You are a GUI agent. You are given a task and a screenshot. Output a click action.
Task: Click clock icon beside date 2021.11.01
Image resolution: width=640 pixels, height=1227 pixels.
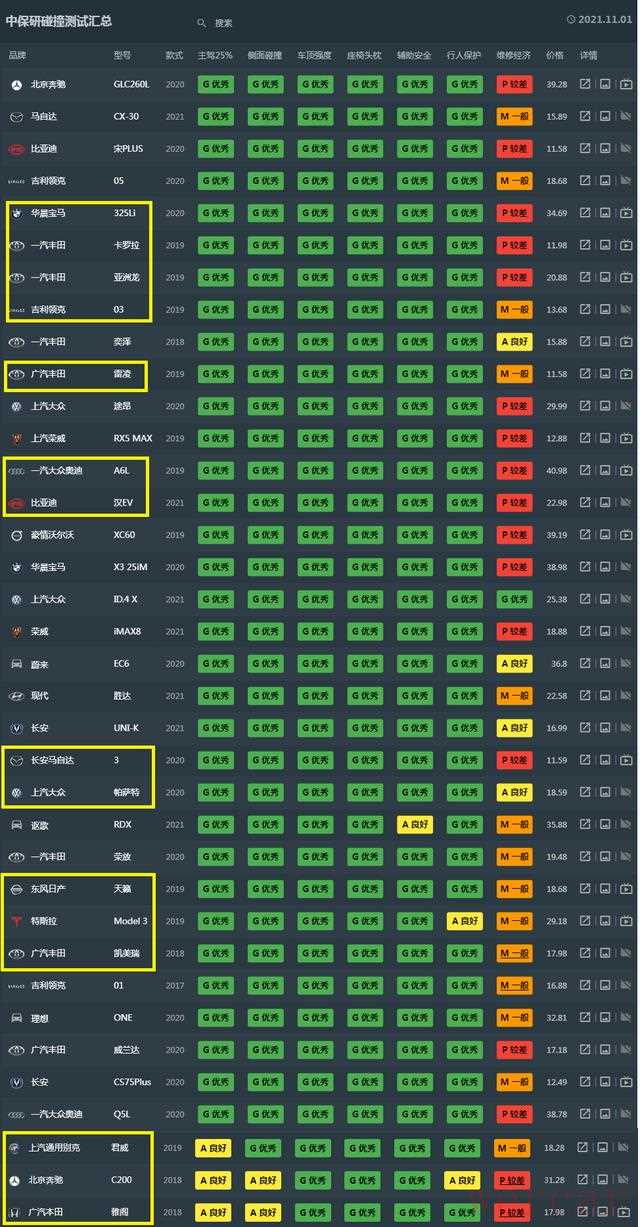pos(571,19)
